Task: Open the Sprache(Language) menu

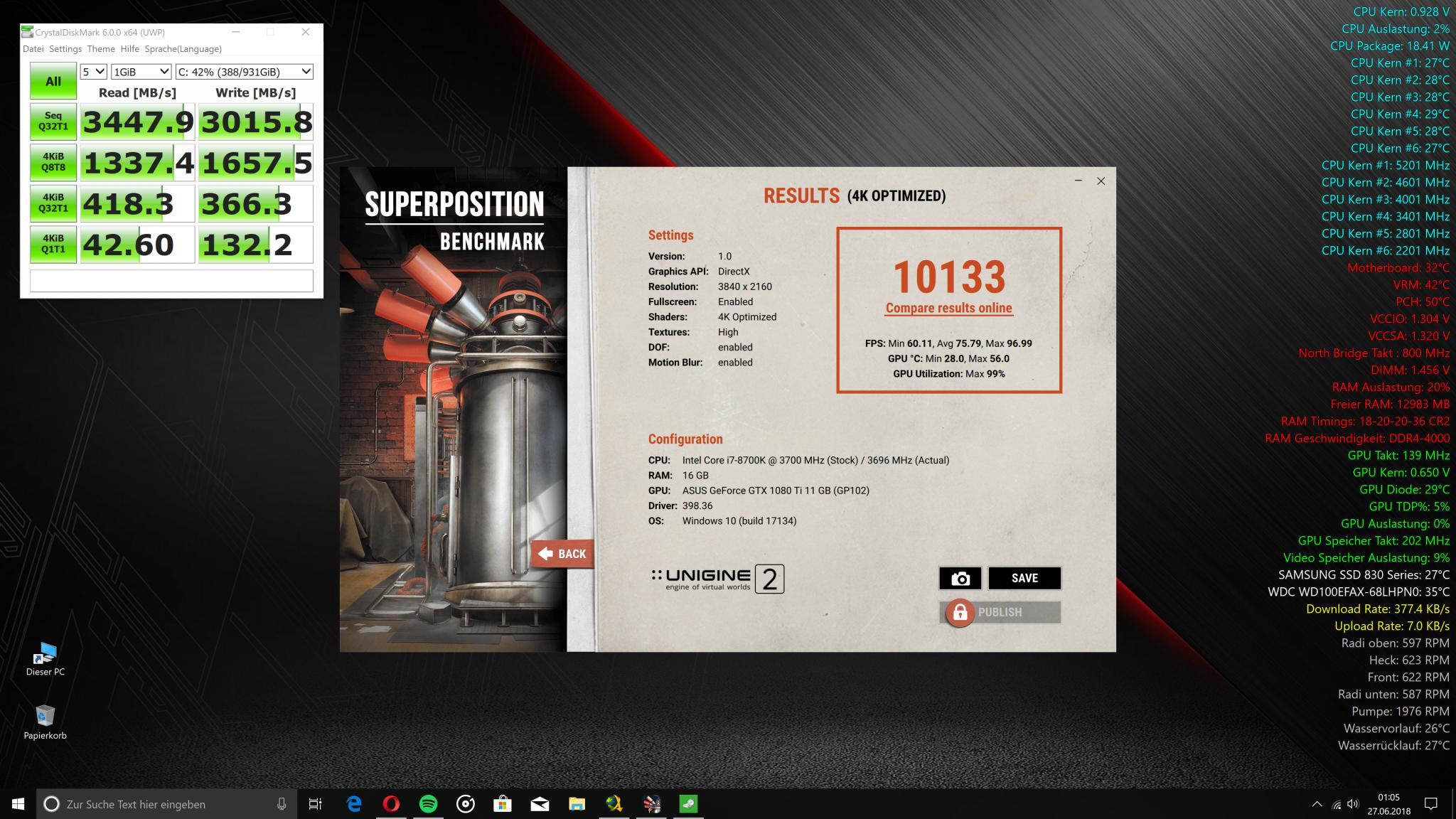Action: click(183, 49)
